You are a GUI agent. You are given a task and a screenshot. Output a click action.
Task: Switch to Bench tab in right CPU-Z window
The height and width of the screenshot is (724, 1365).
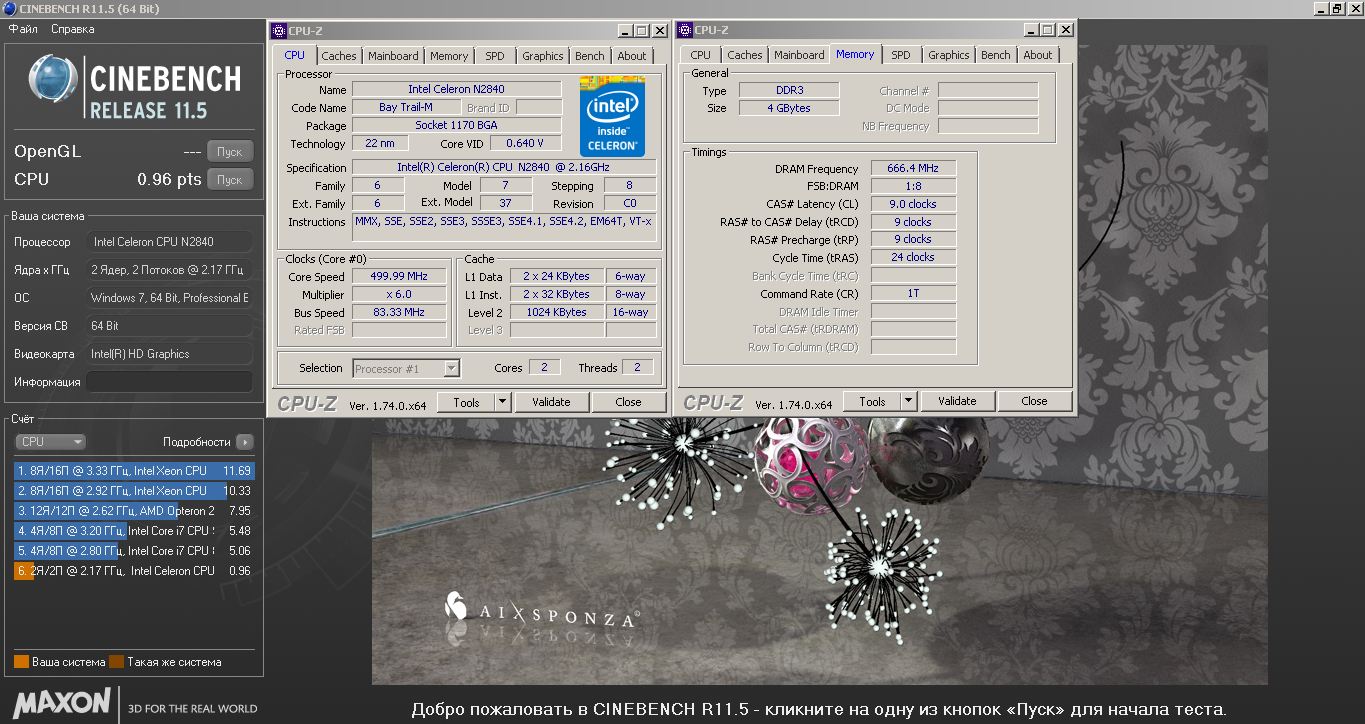click(x=996, y=55)
